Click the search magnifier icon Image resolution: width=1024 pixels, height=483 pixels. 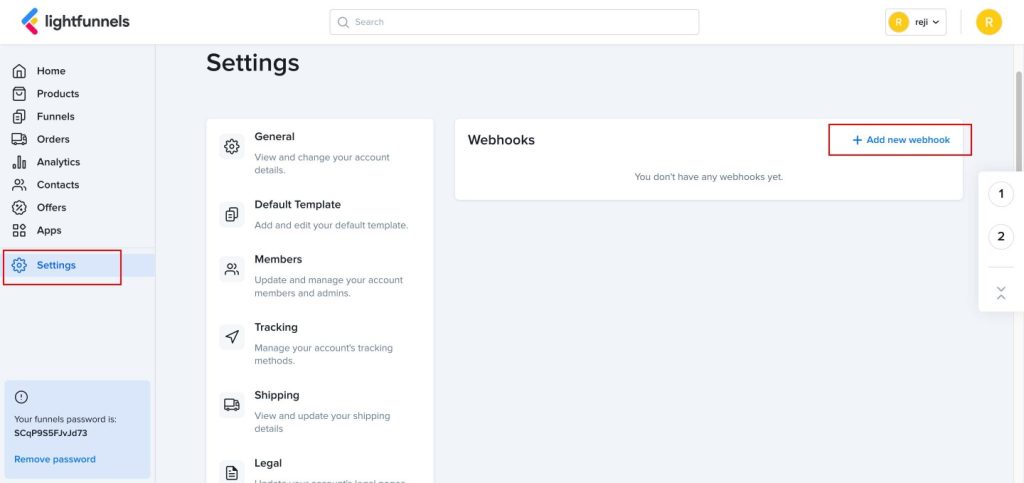(x=343, y=22)
